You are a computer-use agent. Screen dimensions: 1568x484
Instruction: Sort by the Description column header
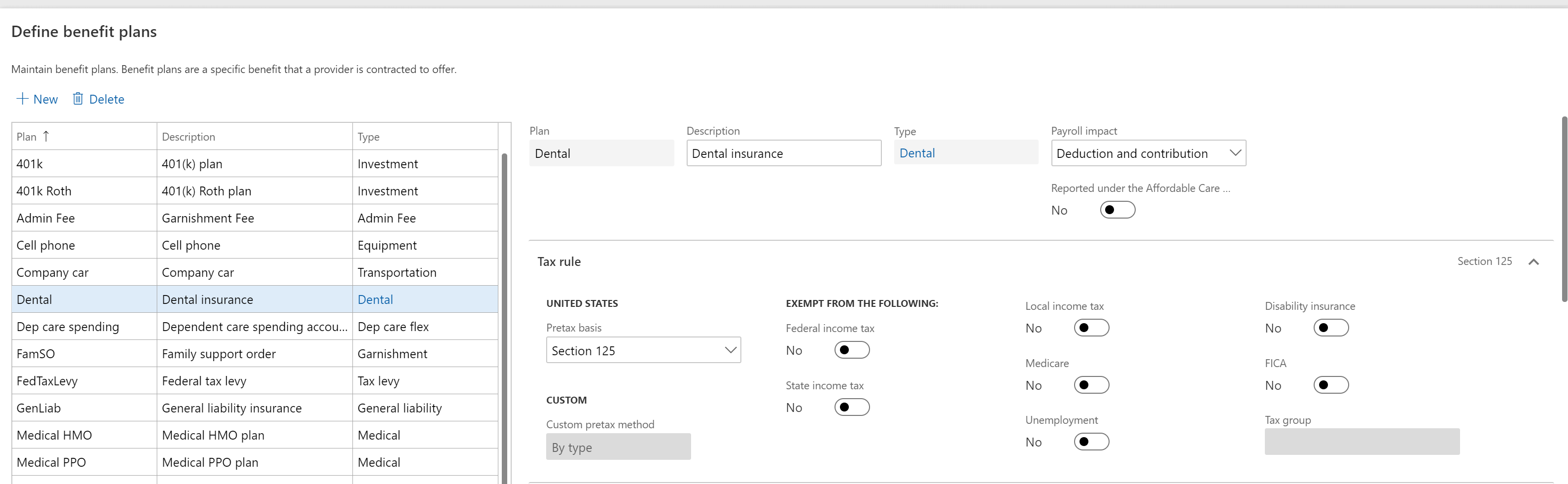[254, 137]
